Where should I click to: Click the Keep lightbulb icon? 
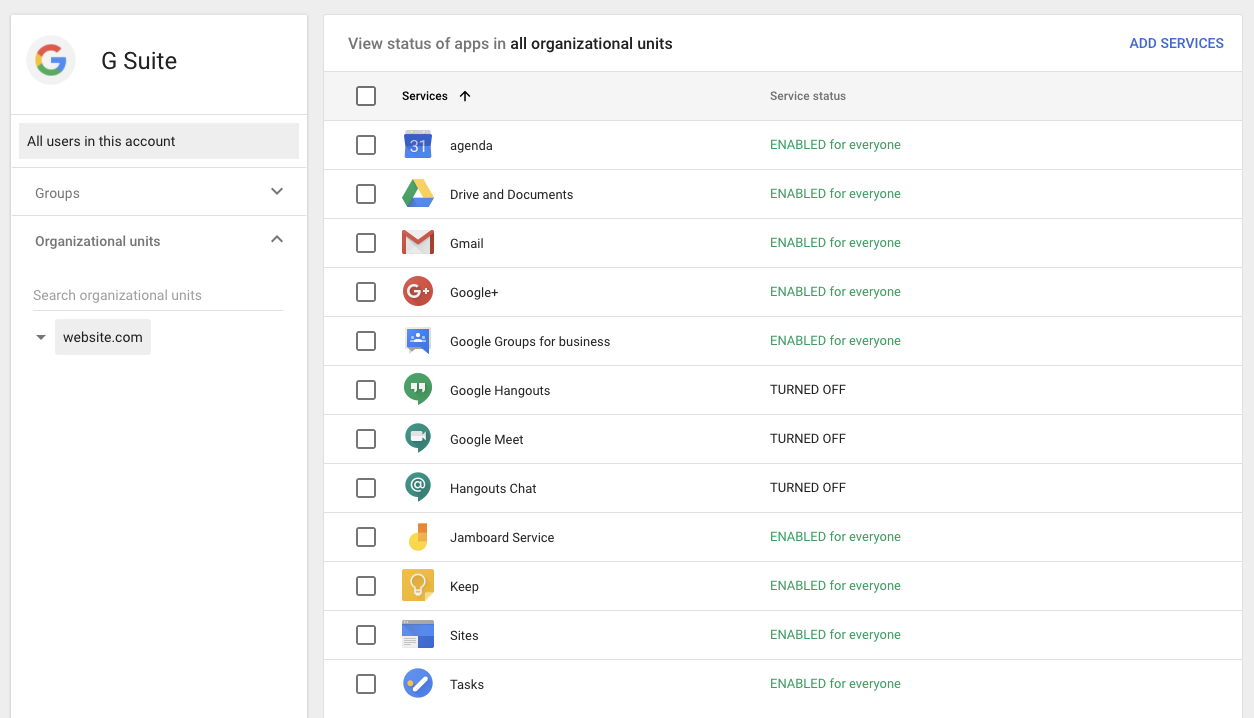click(x=418, y=586)
